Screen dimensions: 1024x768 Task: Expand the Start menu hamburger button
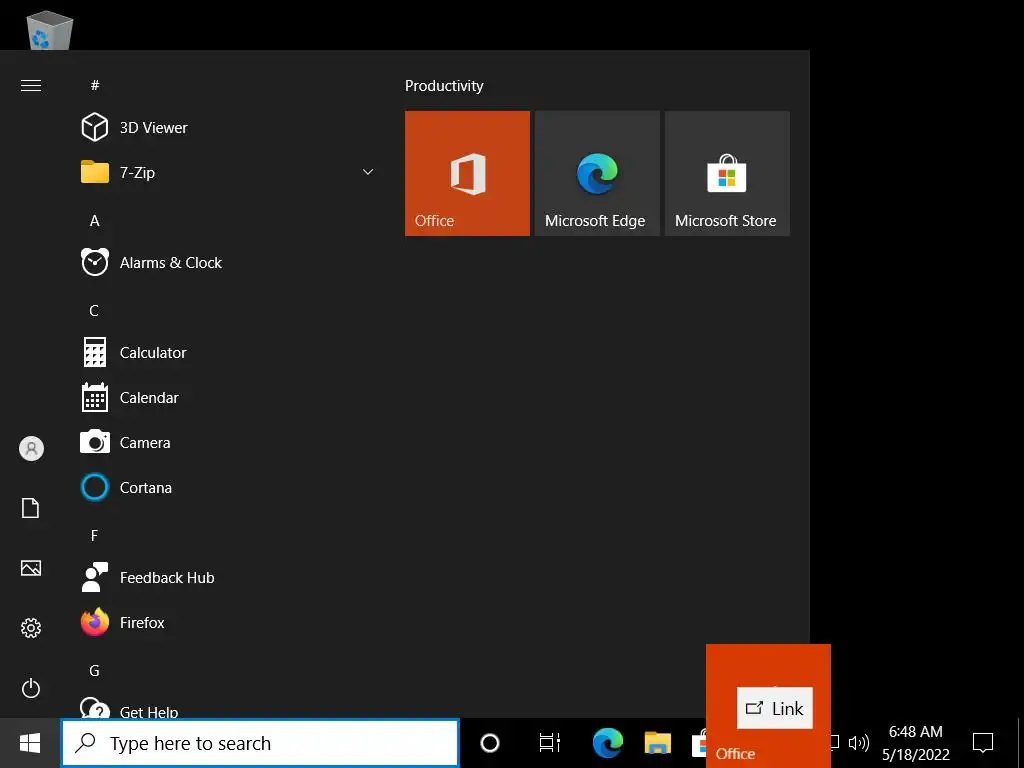pyautogui.click(x=31, y=86)
